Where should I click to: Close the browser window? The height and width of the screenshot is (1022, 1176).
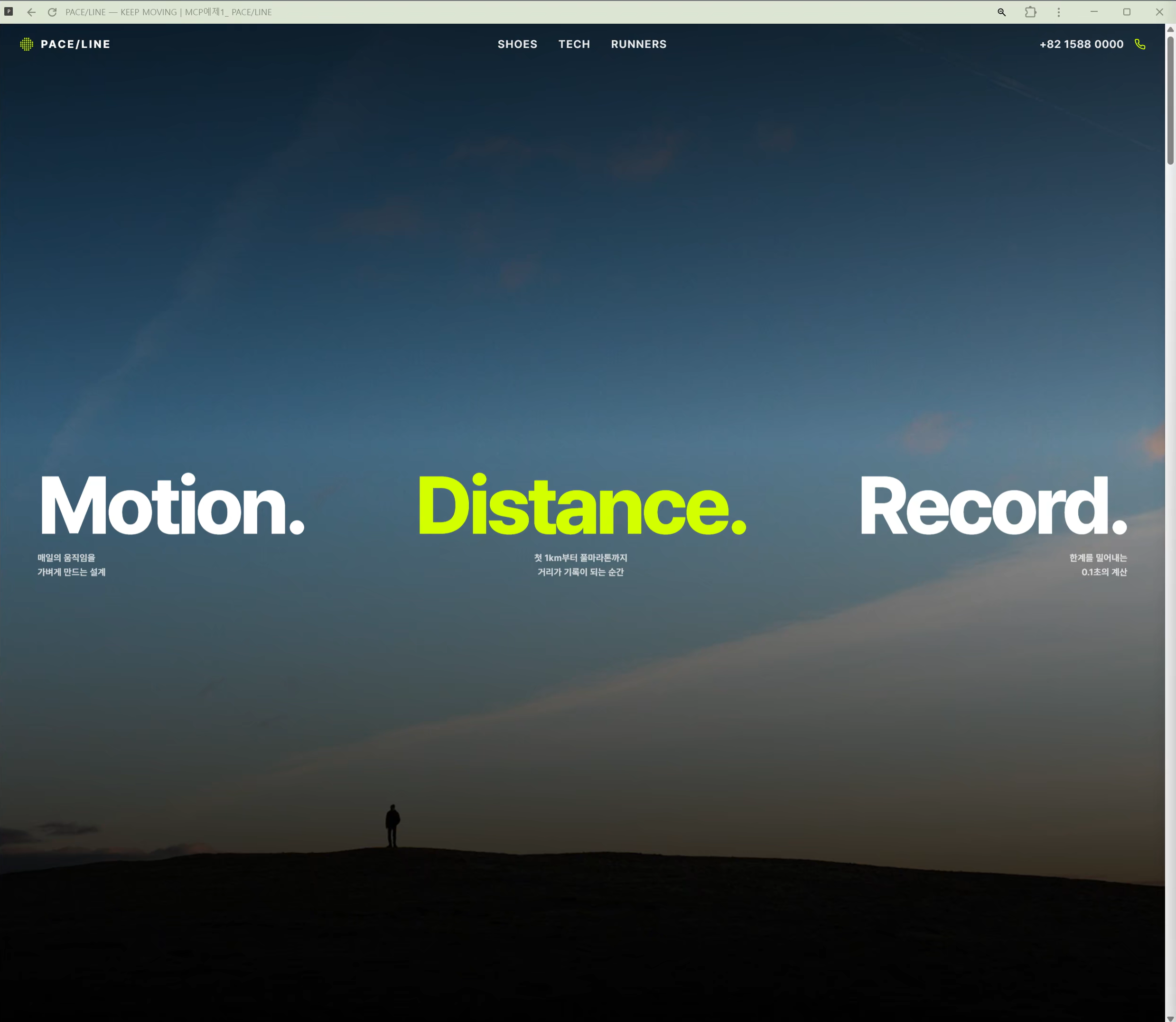(x=1159, y=12)
